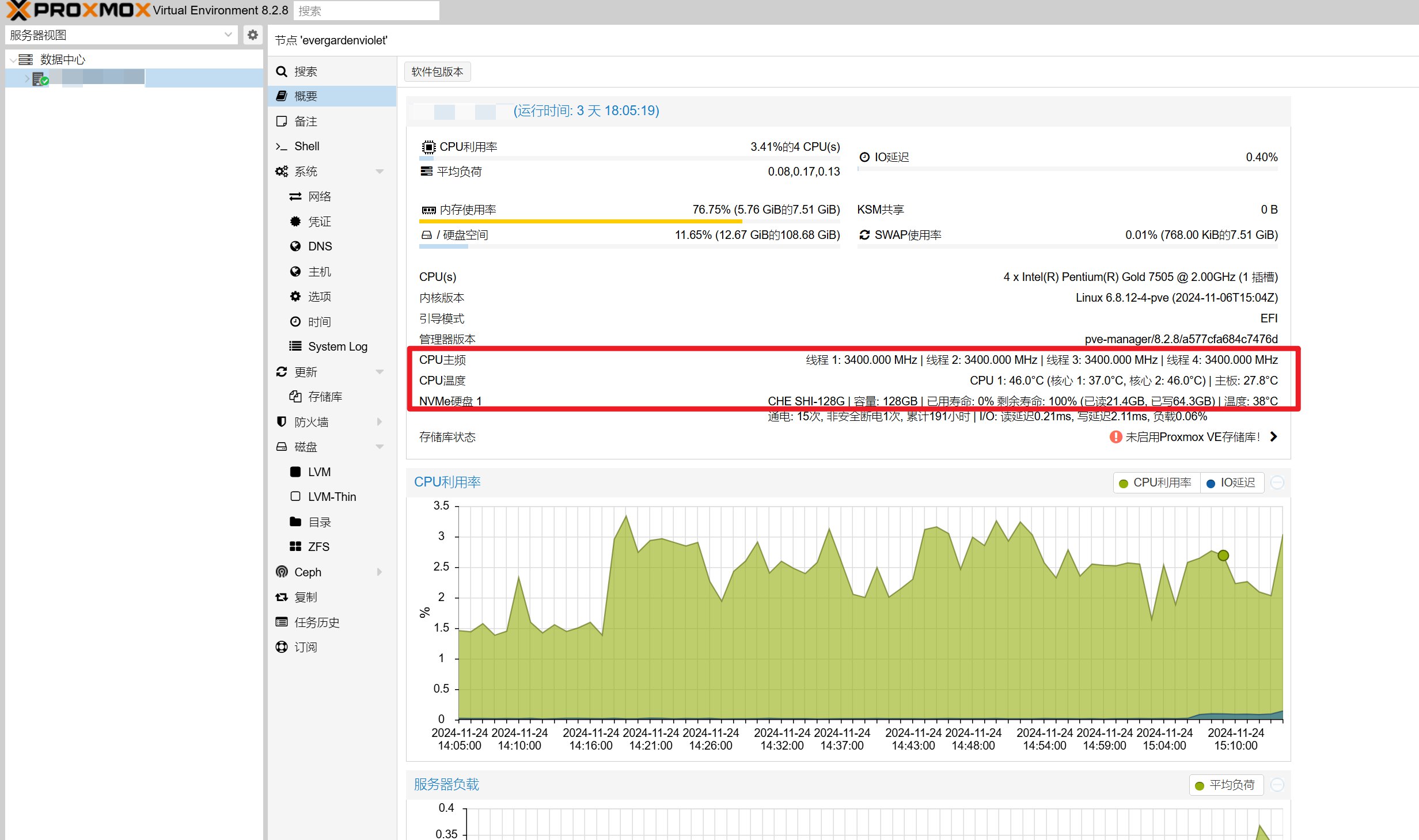Screen dimensions: 1419x840
Task: Open the Shell console menu item
Action: [306, 146]
